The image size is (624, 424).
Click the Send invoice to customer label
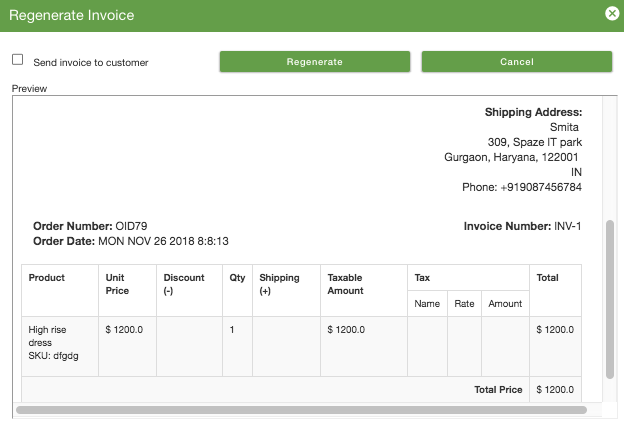click(x=91, y=63)
